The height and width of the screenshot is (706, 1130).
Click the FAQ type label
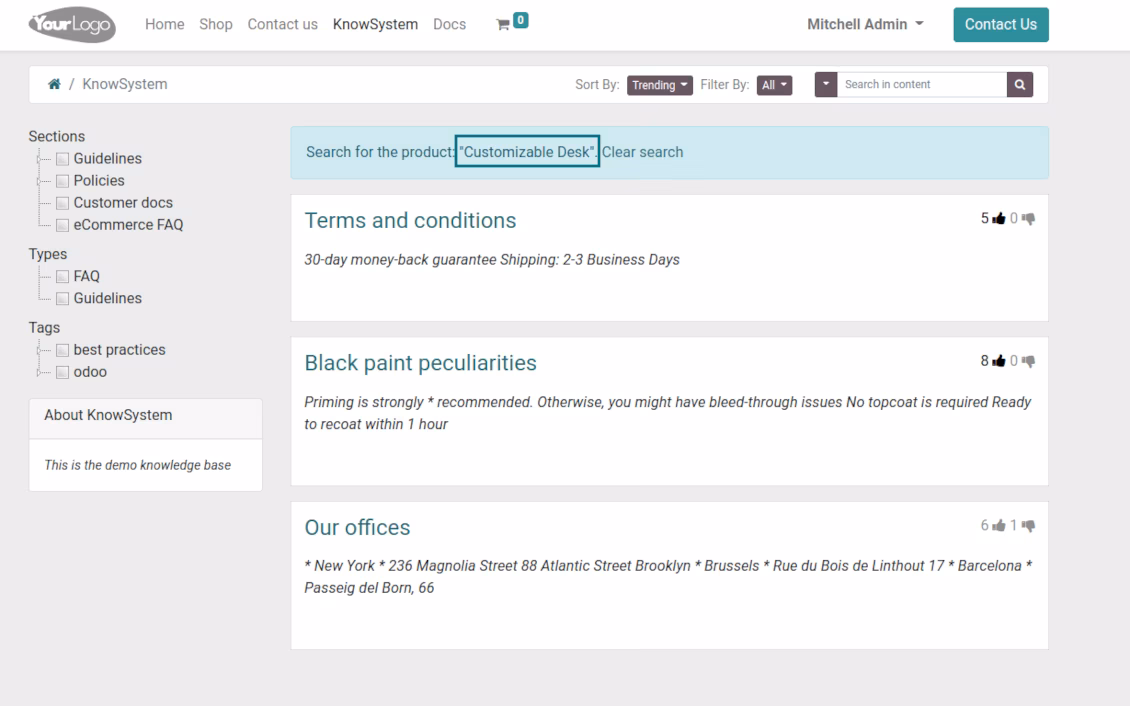(86, 277)
